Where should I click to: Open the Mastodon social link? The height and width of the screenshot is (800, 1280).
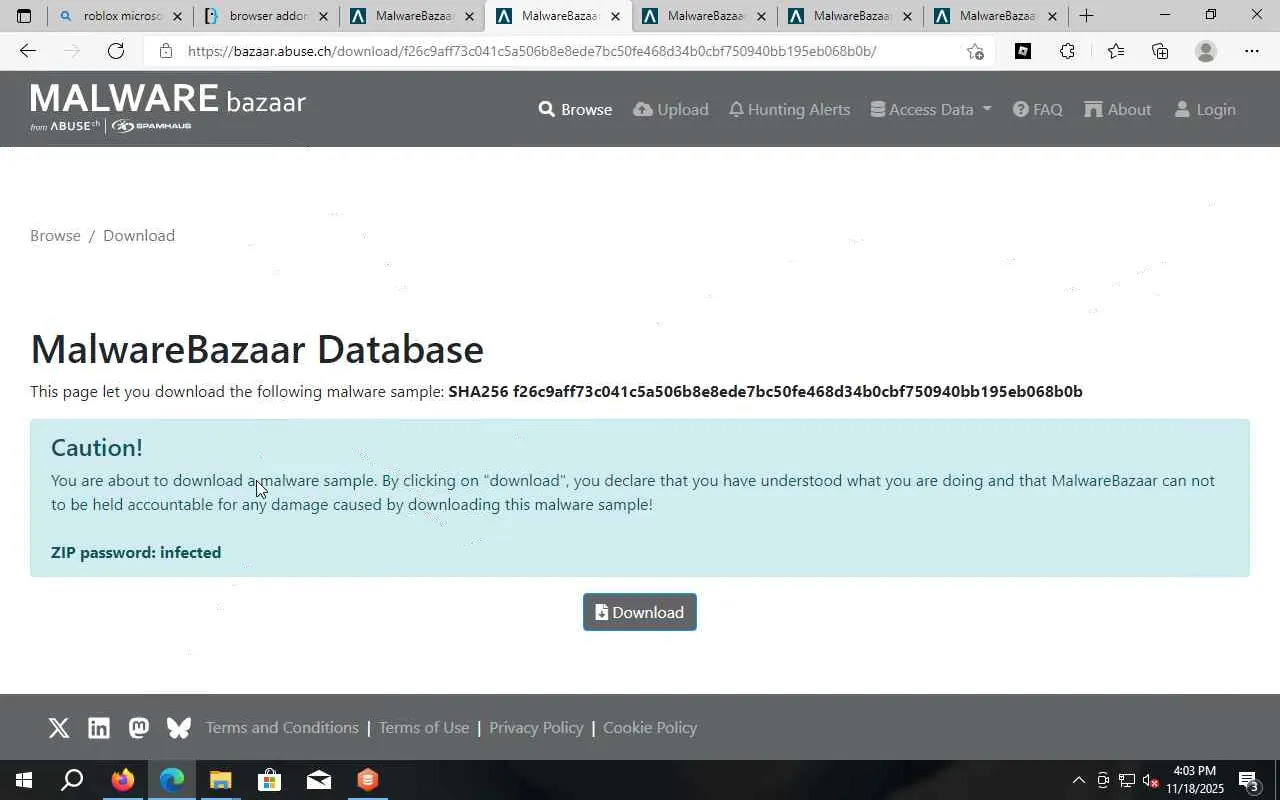coord(139,728)
